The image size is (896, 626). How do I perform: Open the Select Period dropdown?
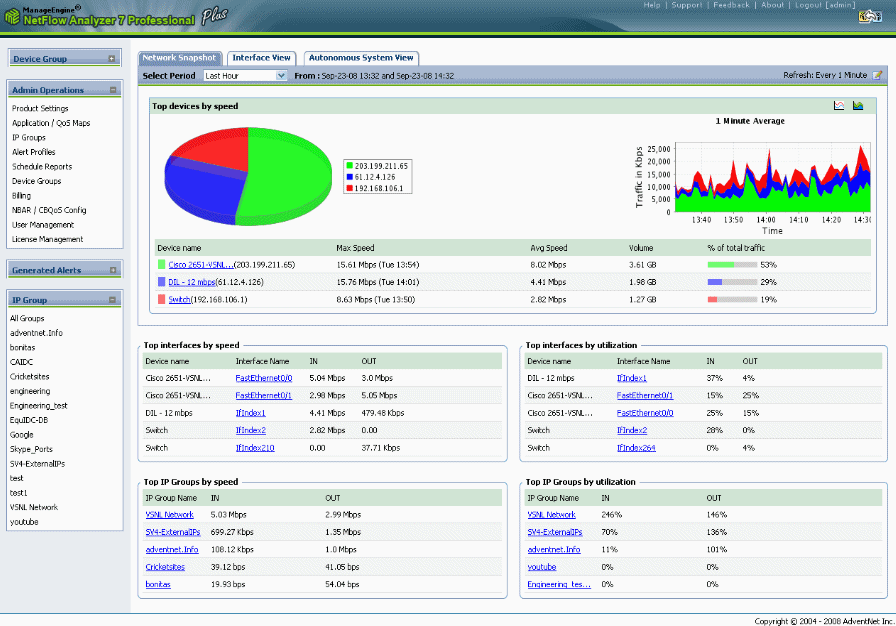pyautogui.click(x=245, y=75)
